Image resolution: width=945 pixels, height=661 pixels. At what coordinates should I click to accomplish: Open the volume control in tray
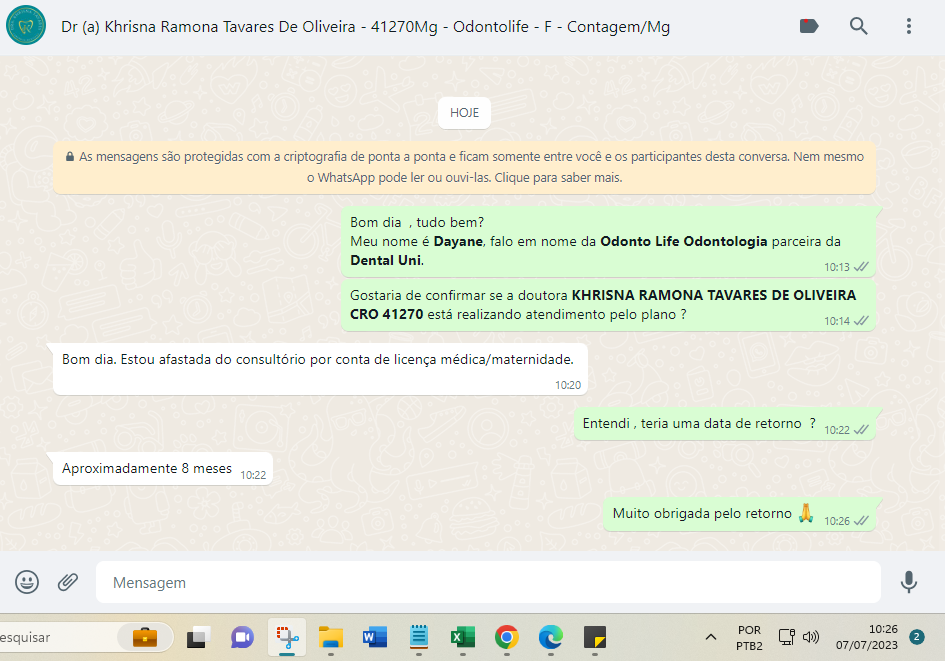[811, 637]
